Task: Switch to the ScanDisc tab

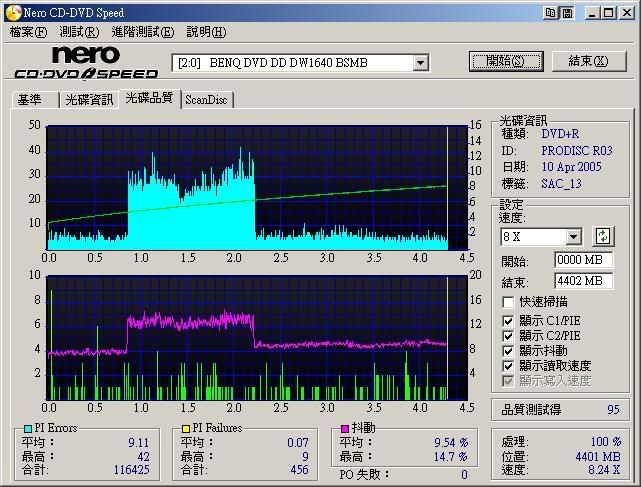Action: [x=206, y=100]
